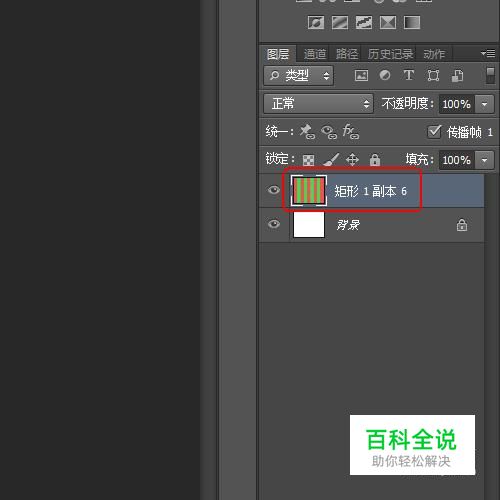500x500 pixels.
Task: Lock transparent pixels
Action: click(308, 160)
